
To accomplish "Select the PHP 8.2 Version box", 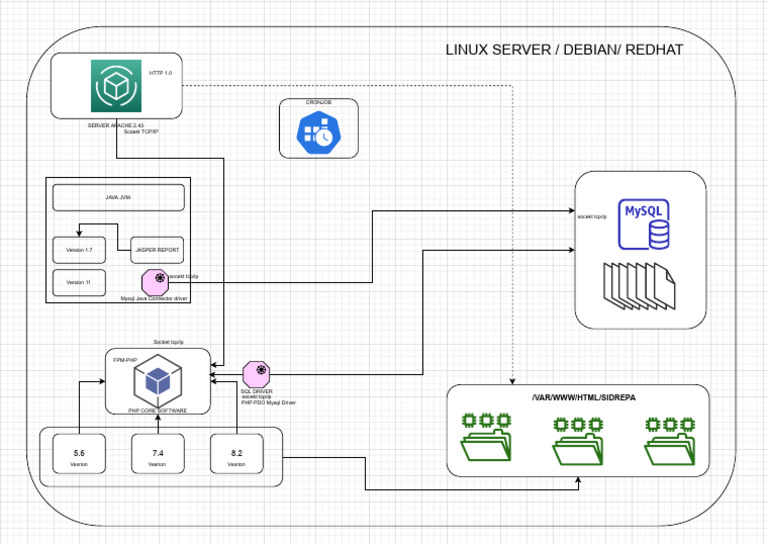I will [237, 453].
